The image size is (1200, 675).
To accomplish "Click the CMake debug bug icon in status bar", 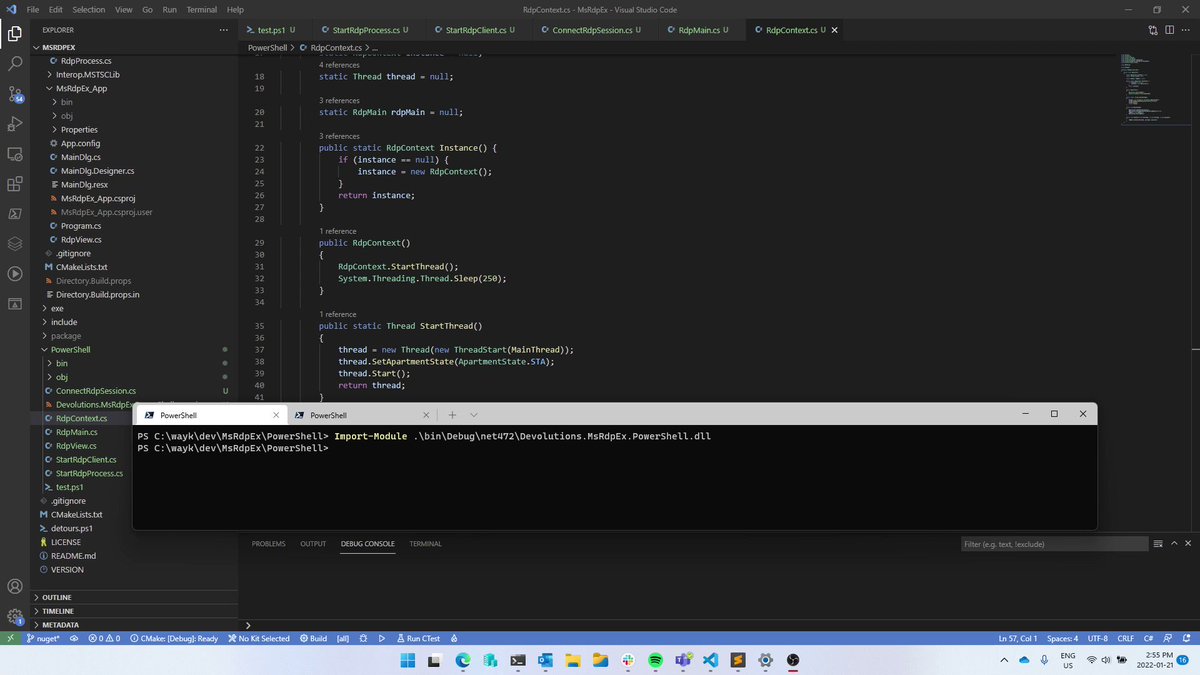I will (x=363, y=638).
